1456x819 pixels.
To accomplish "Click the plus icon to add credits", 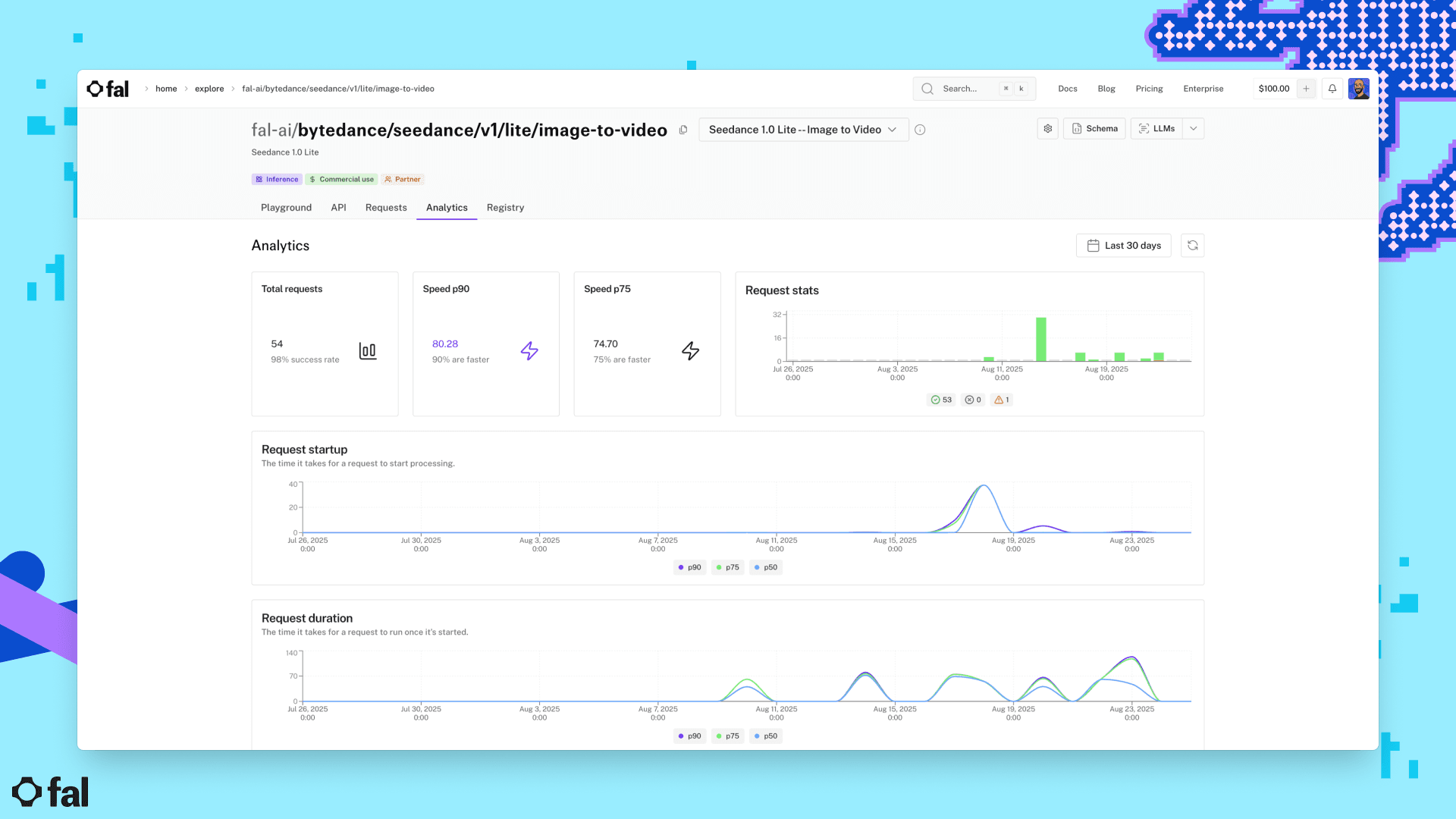I will [1306, 89].
